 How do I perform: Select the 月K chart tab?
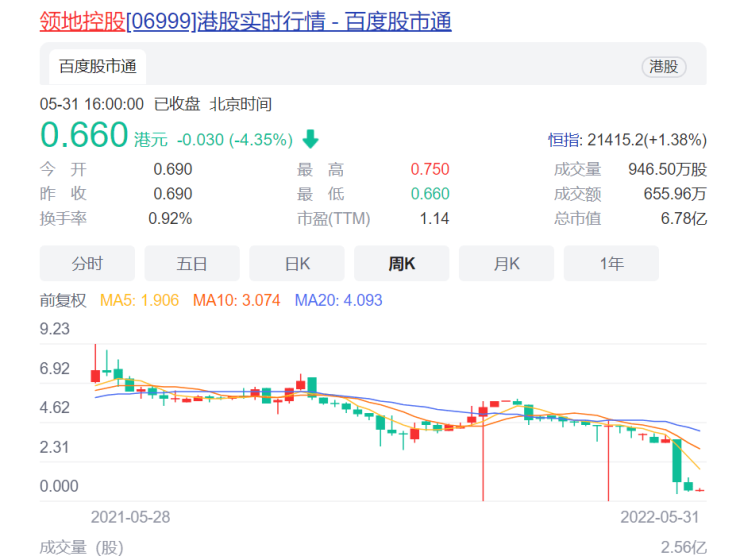tap(506, 263)
